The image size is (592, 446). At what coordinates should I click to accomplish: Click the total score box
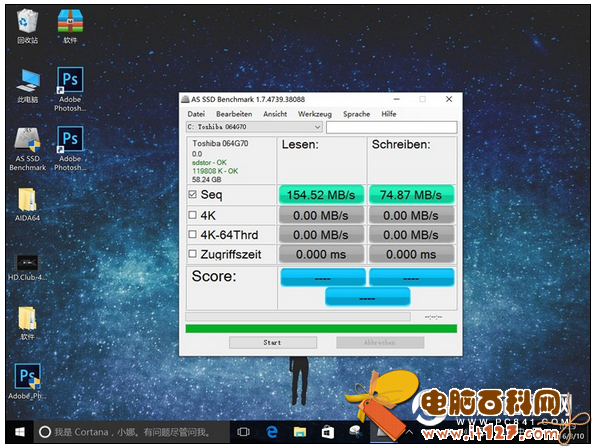pyautogui.click(x=367, y=296)
